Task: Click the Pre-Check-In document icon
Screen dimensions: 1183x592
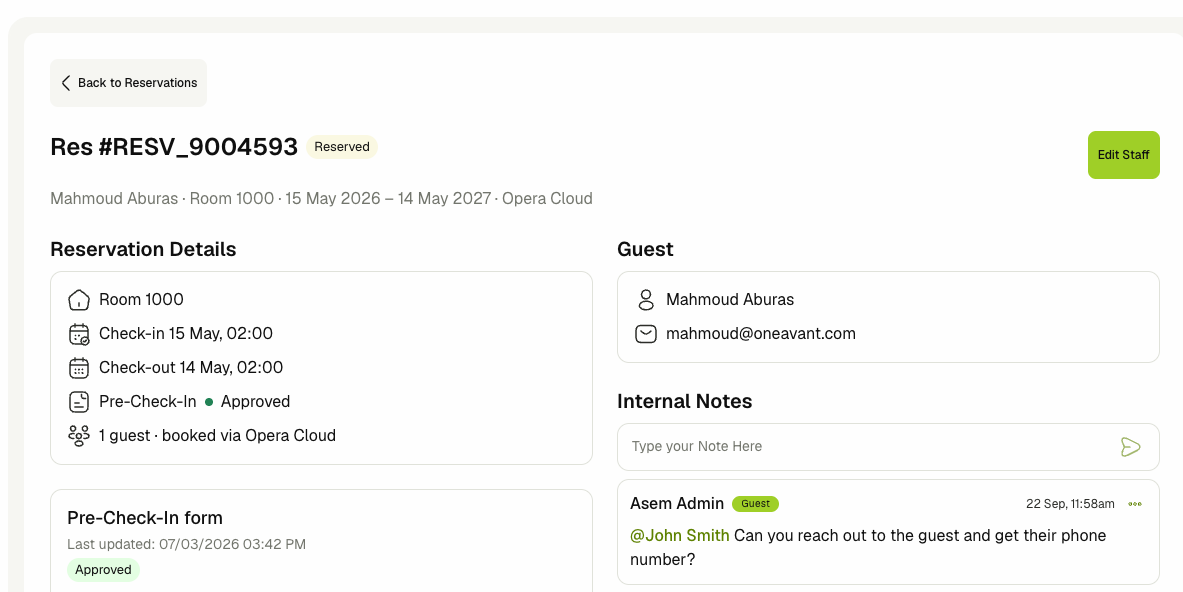Action: click(x=78, y=401)
